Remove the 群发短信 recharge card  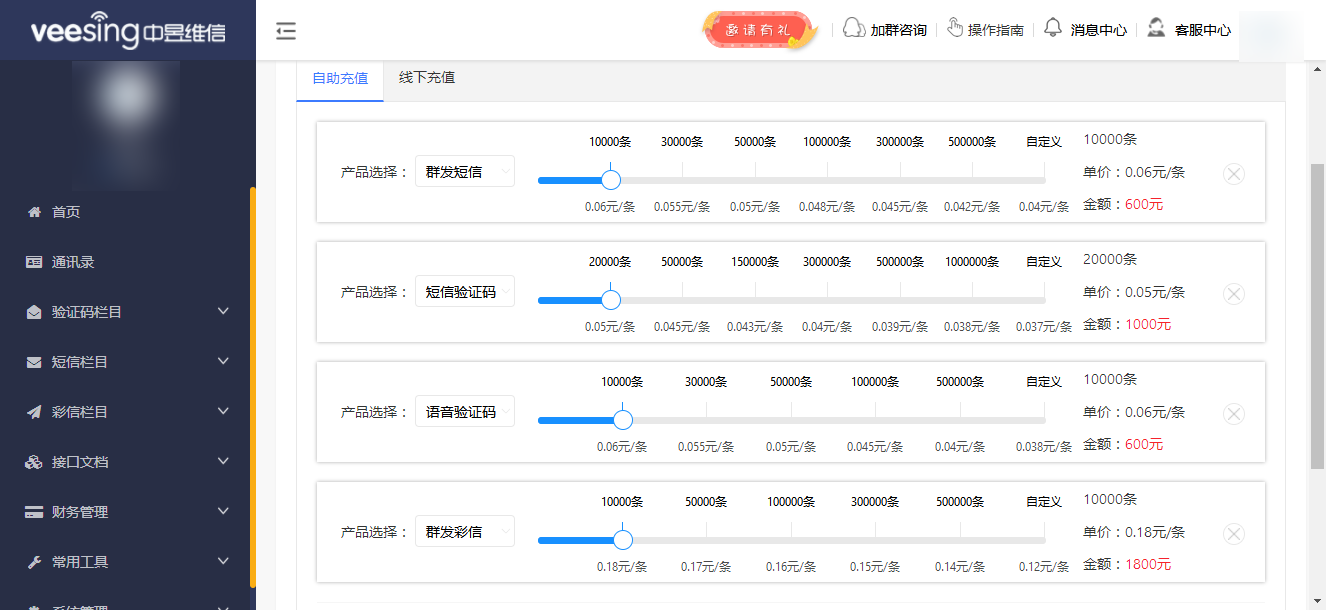1233,173
